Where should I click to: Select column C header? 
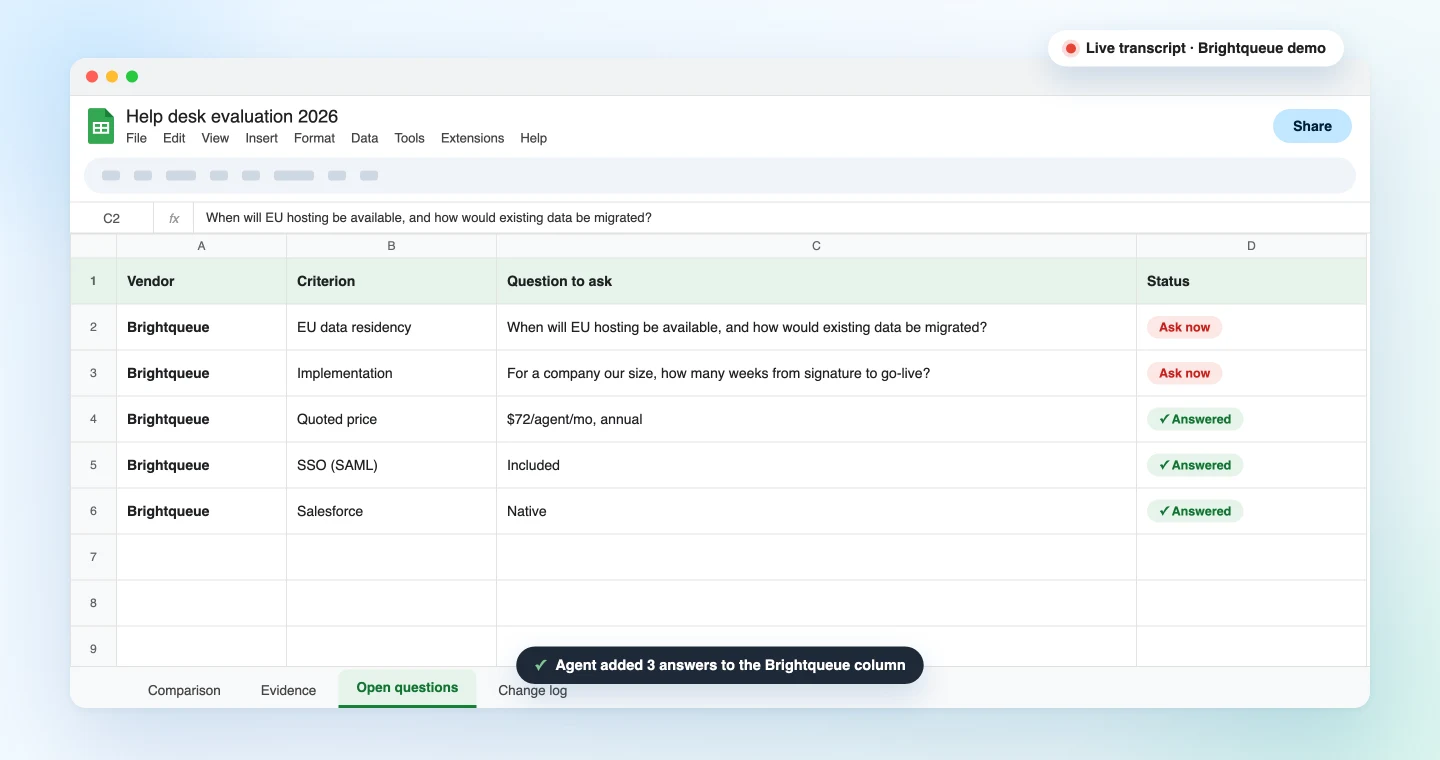[x=816, y=246]
